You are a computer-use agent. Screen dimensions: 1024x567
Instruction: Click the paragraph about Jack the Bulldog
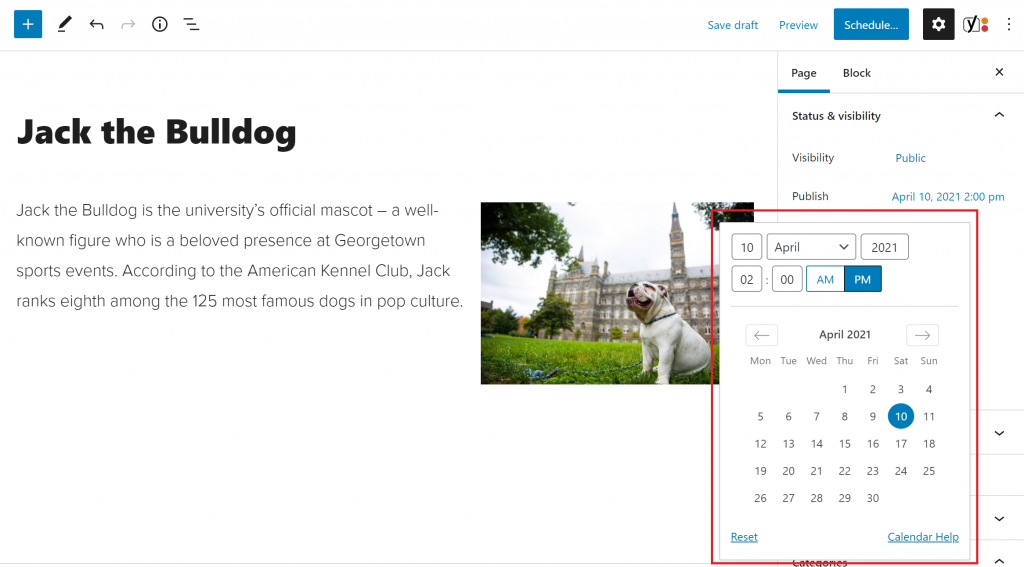pos(240,255)
